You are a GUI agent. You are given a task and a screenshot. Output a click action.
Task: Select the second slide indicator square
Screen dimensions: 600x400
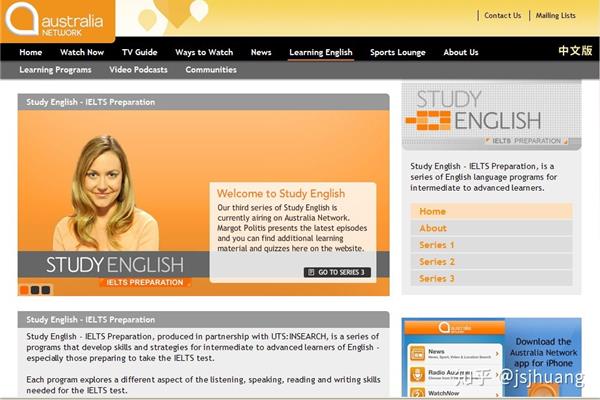point(35,290)
